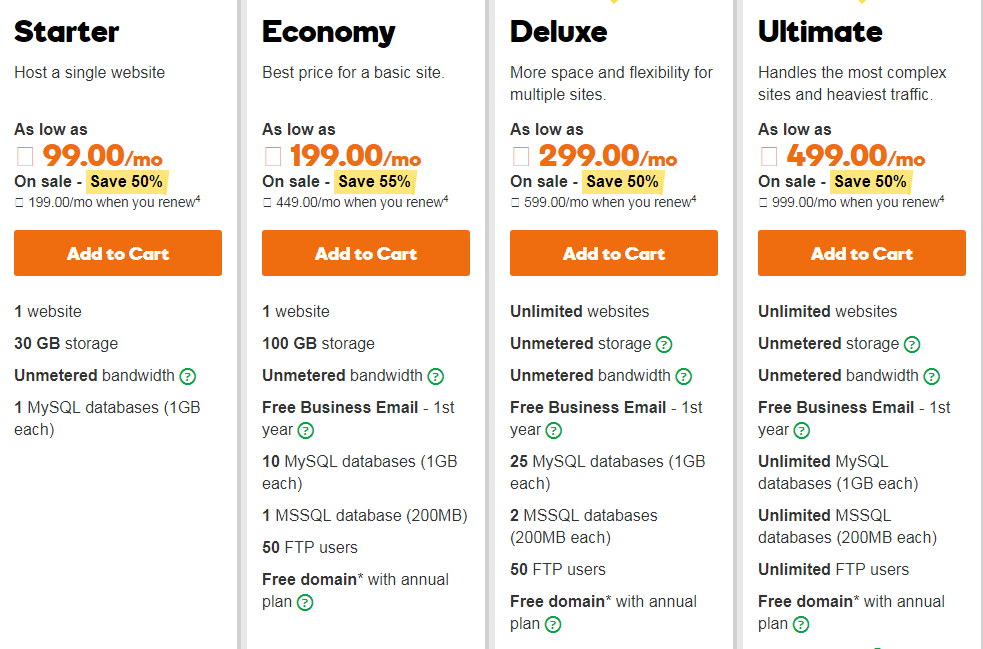Click the Deluxe Save 50% sale badge
This screenshot has height=649, width=983.
click(x=622, y=181)
